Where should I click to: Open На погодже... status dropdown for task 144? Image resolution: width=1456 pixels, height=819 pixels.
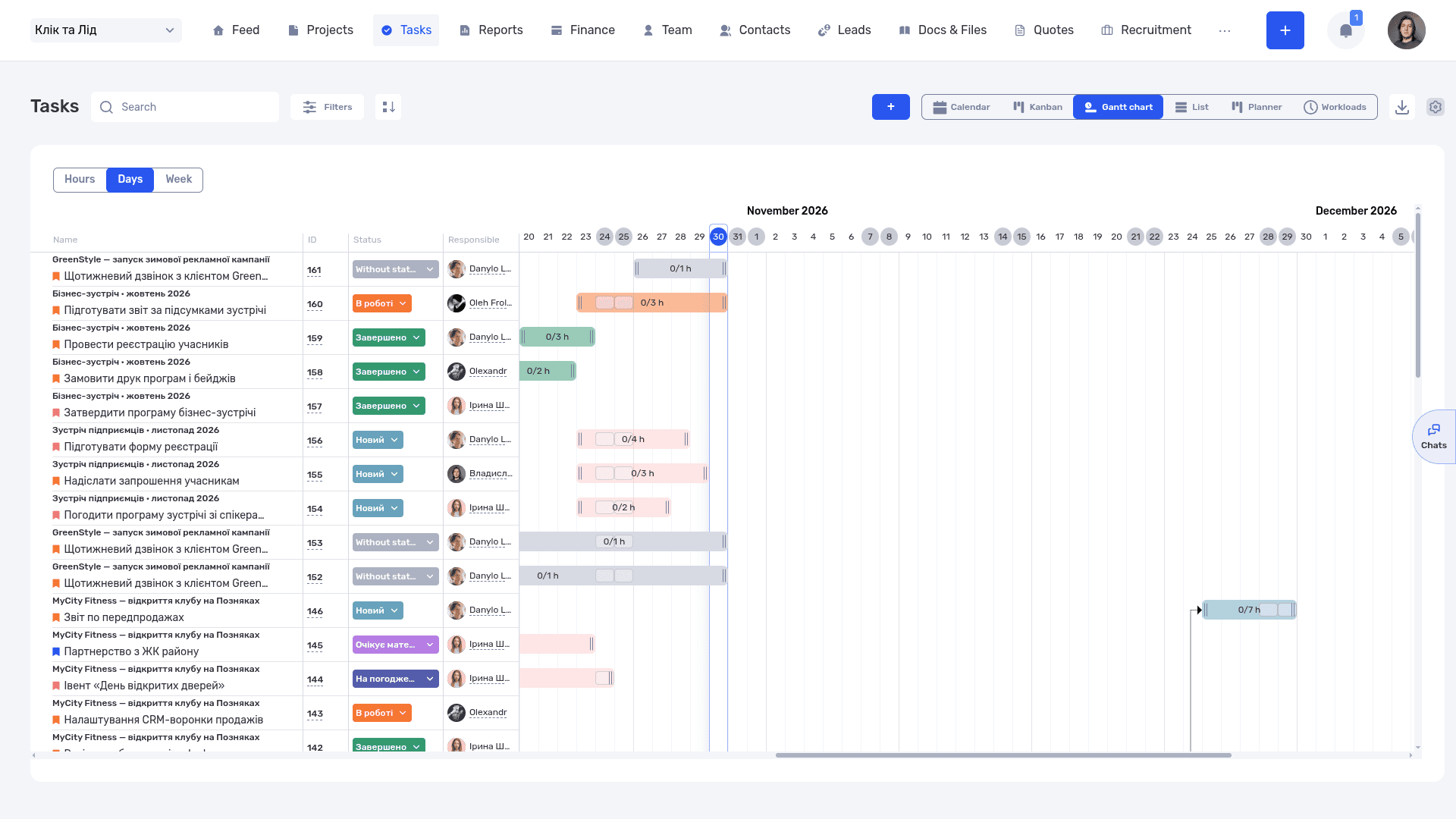click(x=395, y=679)
